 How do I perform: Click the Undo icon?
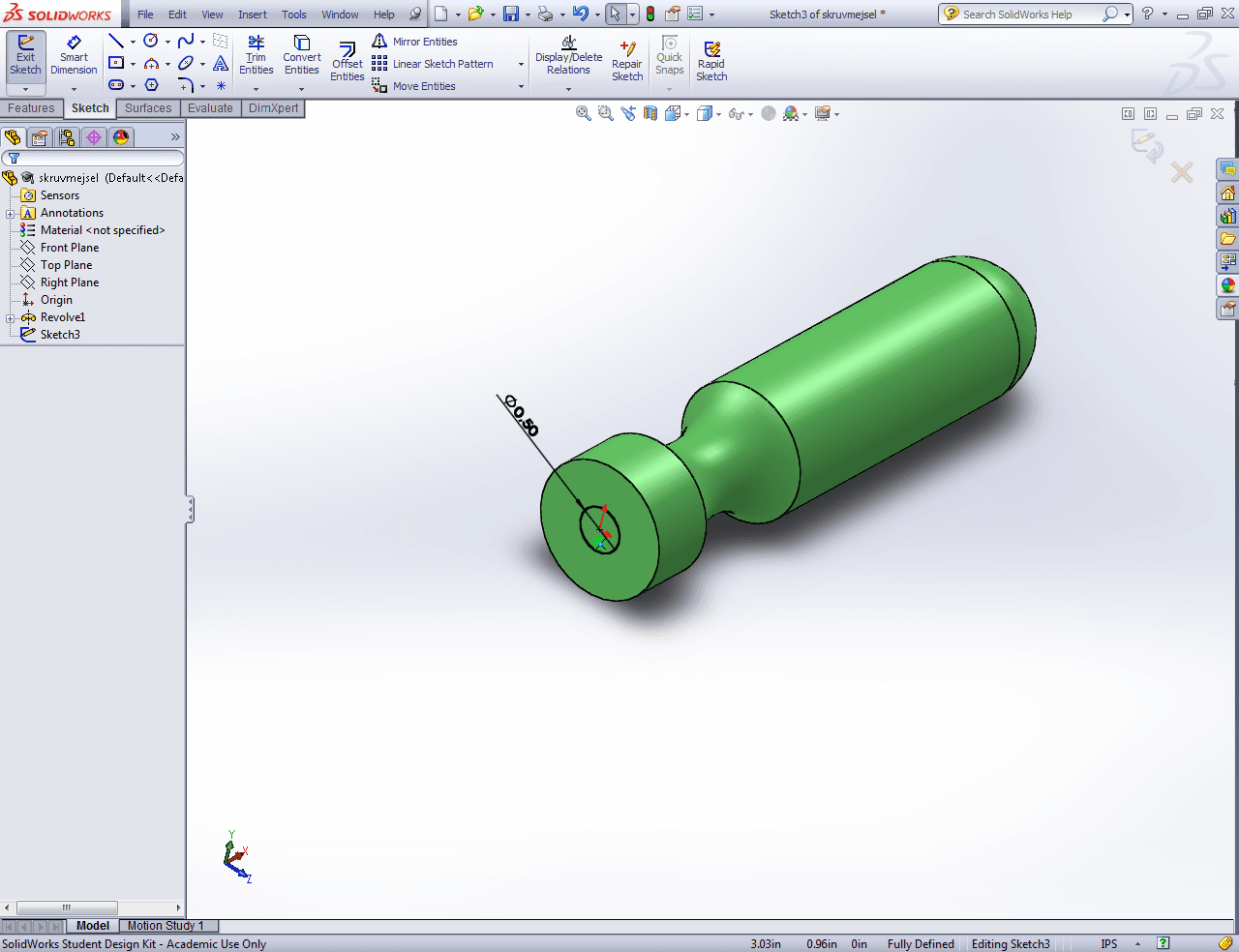[580, 14]
